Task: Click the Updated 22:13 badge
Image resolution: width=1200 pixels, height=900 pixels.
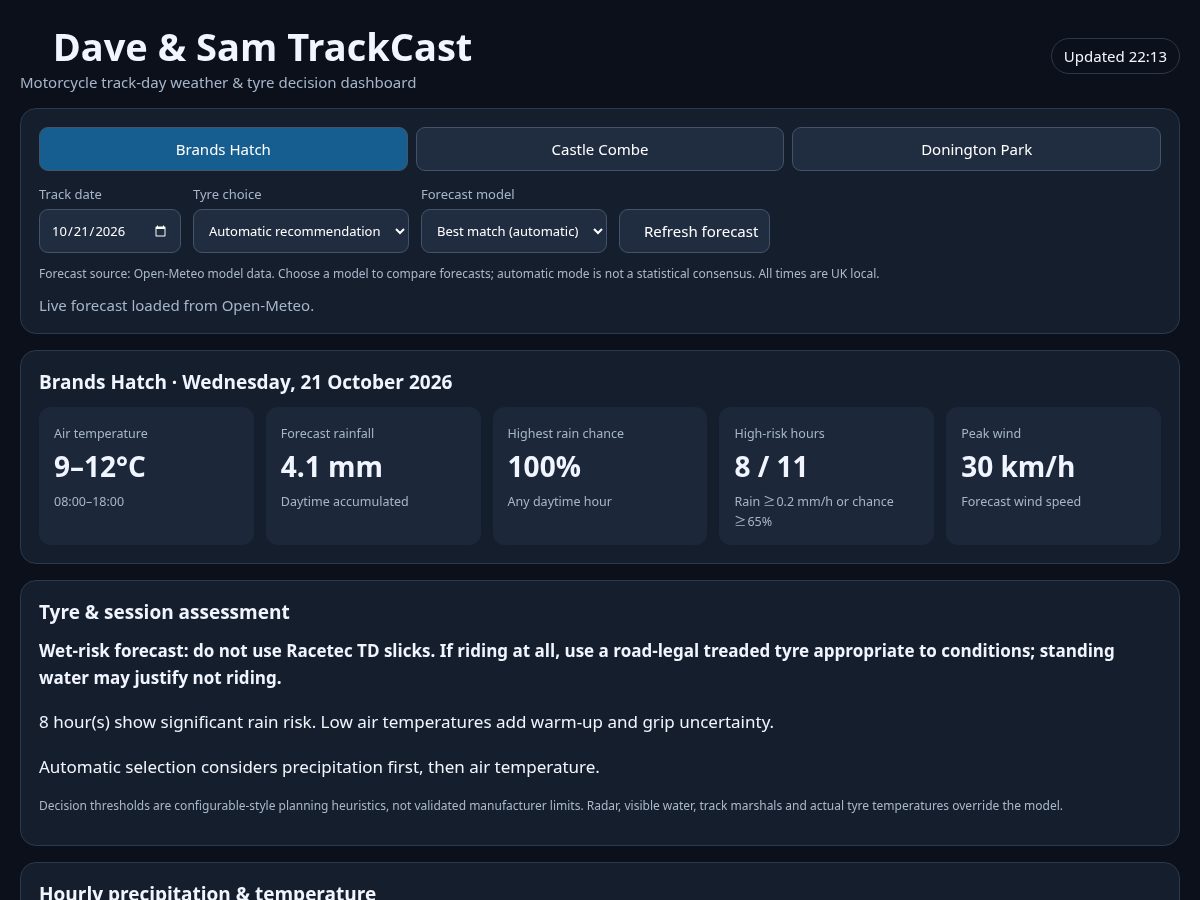Action: click(x=1115, y=56)
